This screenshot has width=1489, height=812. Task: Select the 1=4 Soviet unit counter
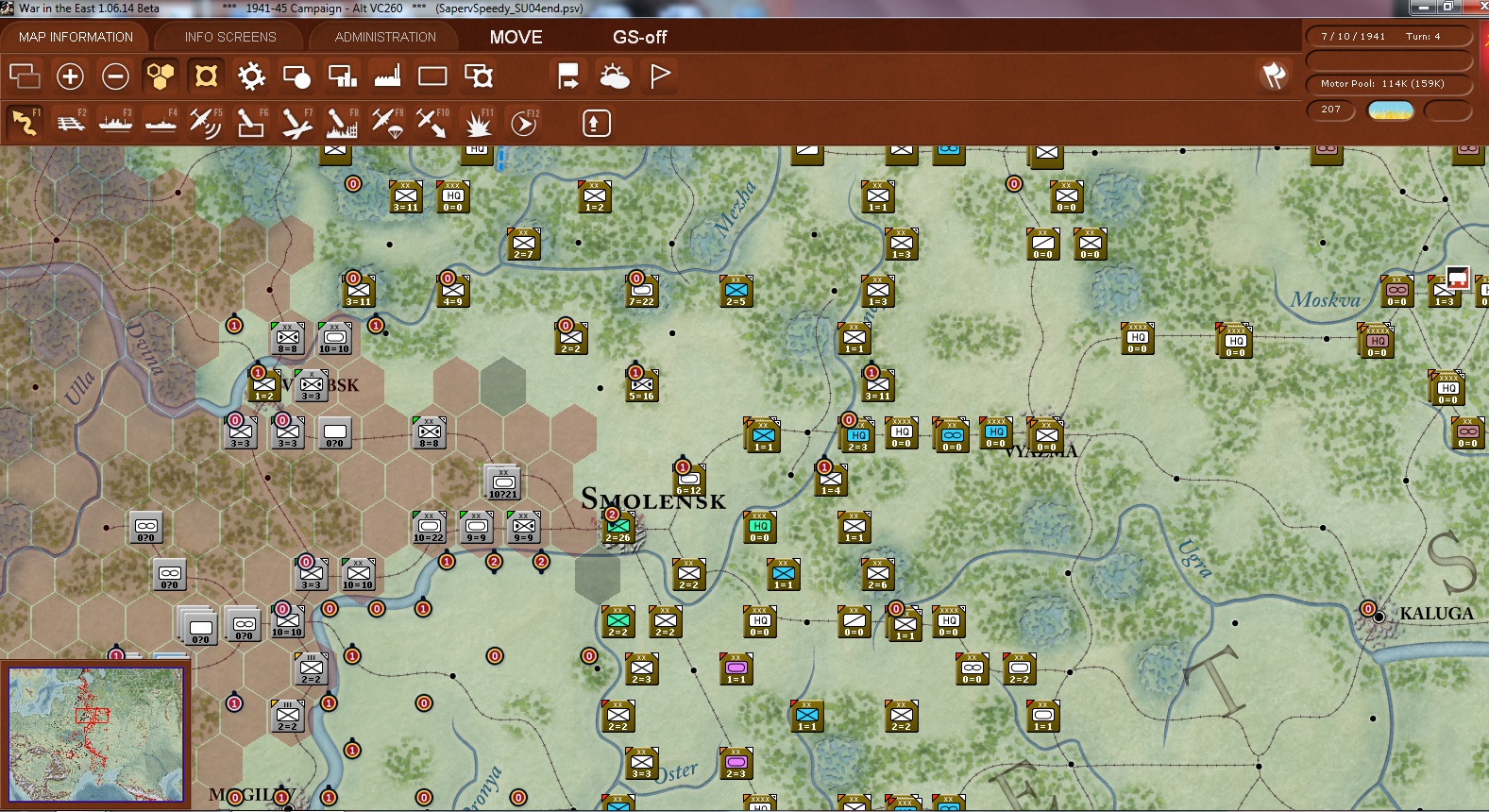tap(831, 481)
